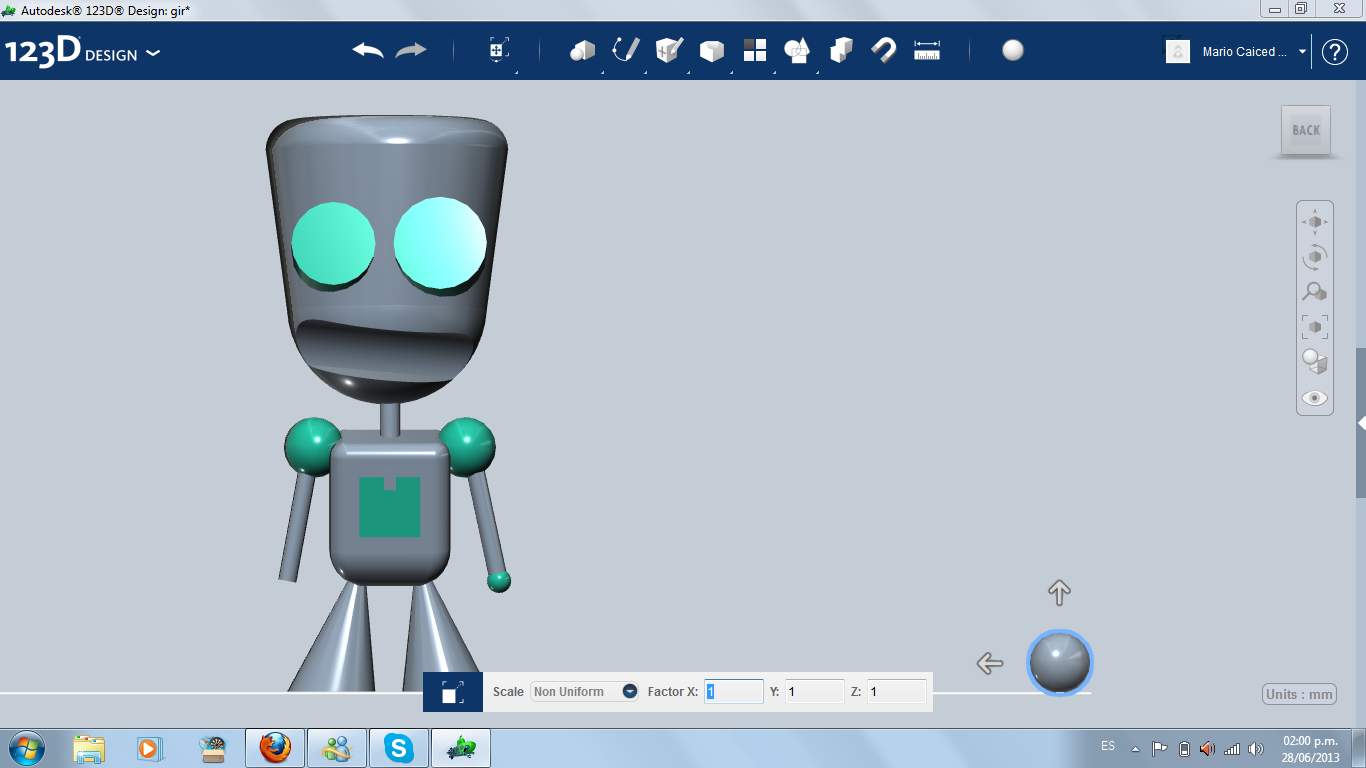Image resolution: width=1366 pixels, height=768 pixels.
Task: Expand the right side panel arrow
Action: pos(1361,423)
